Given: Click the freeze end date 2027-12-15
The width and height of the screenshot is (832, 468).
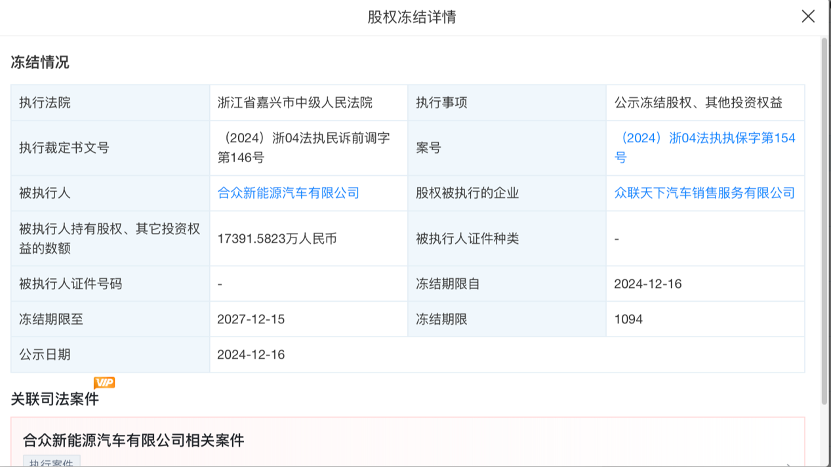Looking at the screenshot, I should pos(251,319).
